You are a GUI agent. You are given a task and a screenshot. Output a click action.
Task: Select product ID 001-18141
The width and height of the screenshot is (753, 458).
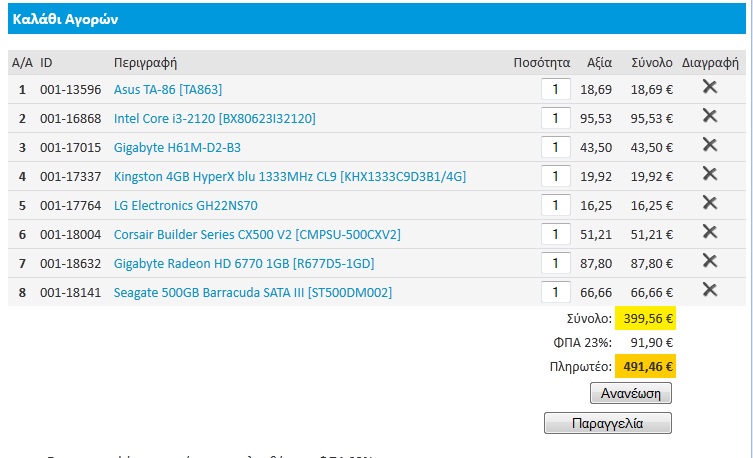tap(71, 293)
